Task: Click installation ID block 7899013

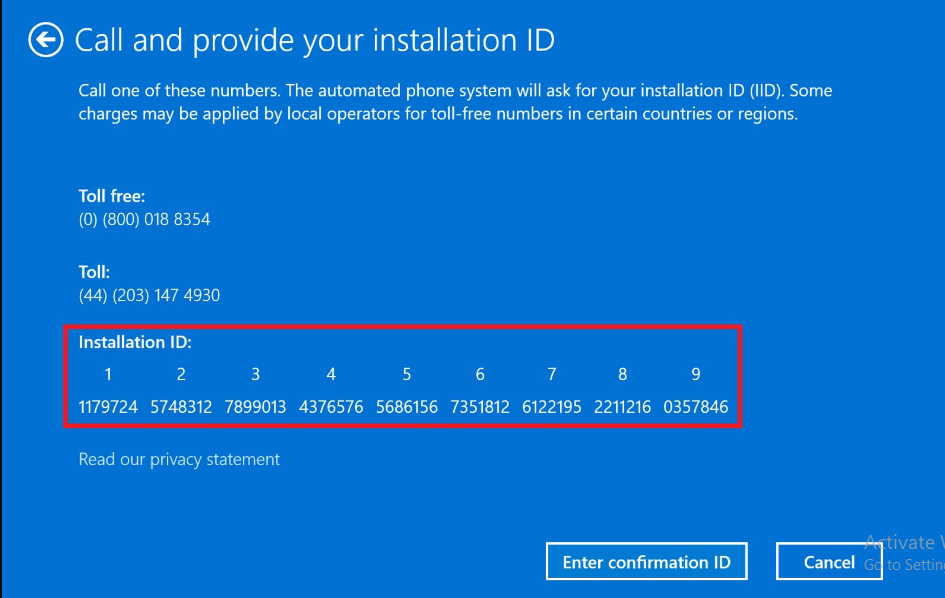Action: click(x=255, y=407)
